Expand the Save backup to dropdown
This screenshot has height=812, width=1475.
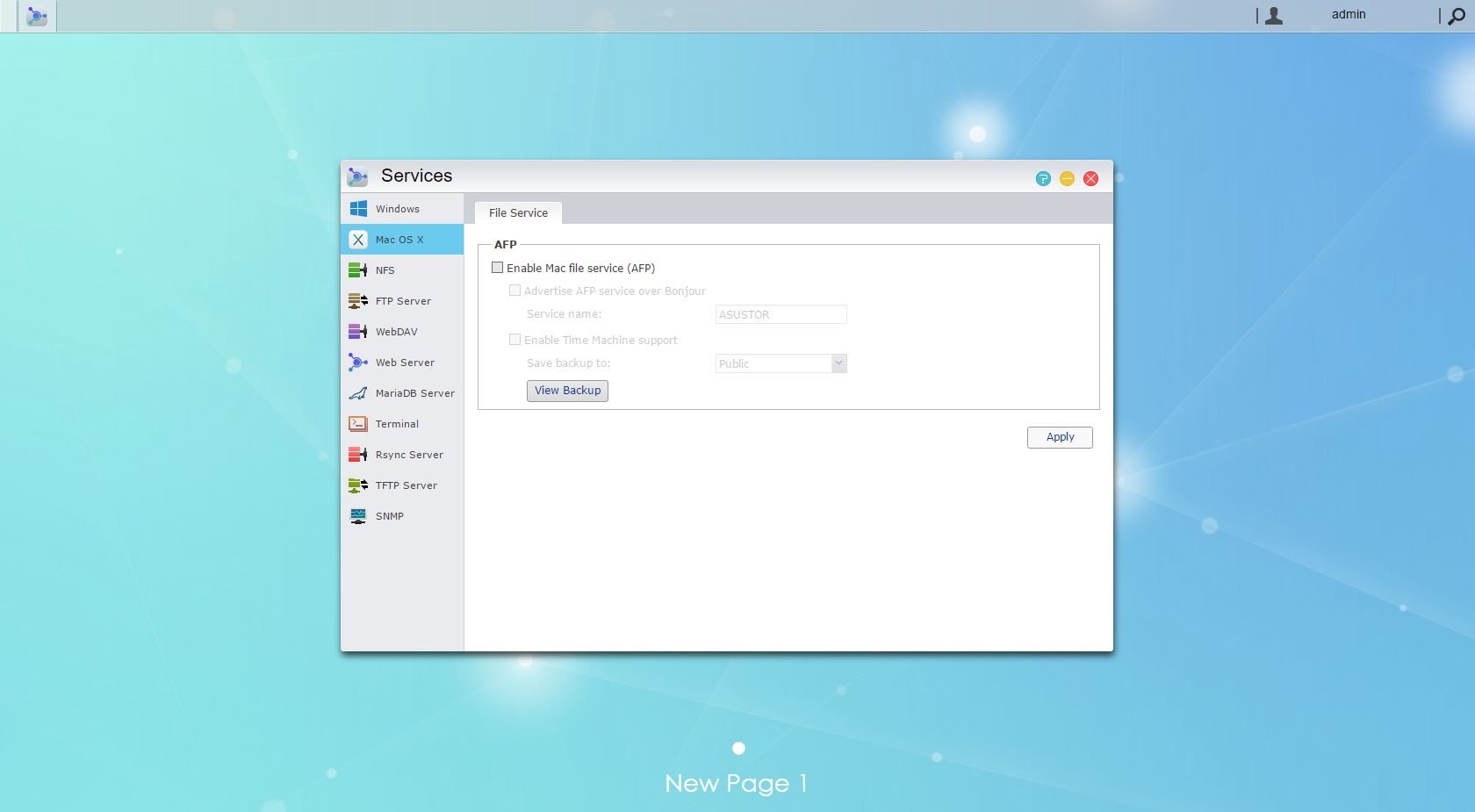(x=781, y=363)
